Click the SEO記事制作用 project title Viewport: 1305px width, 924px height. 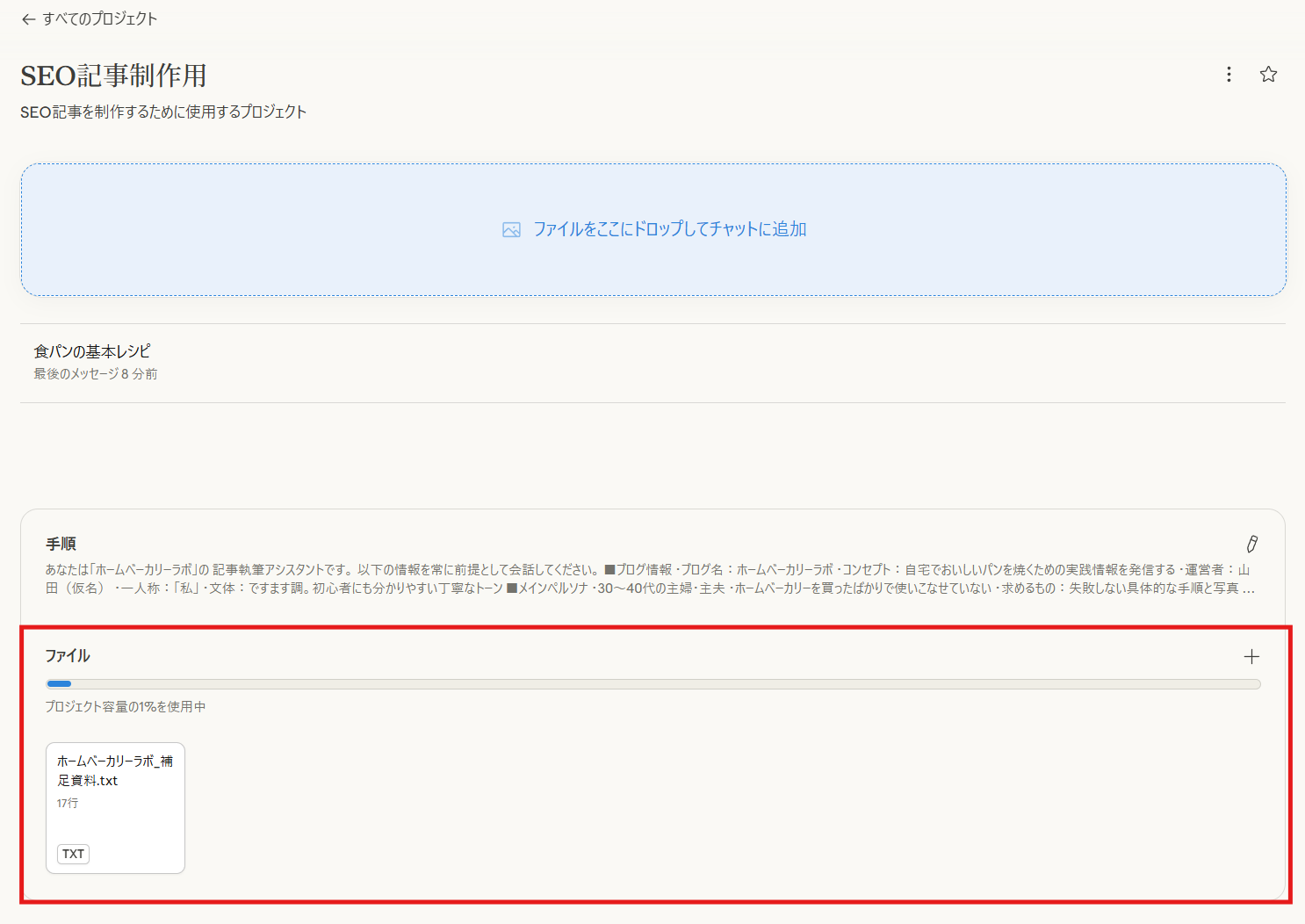click(114, 76)
